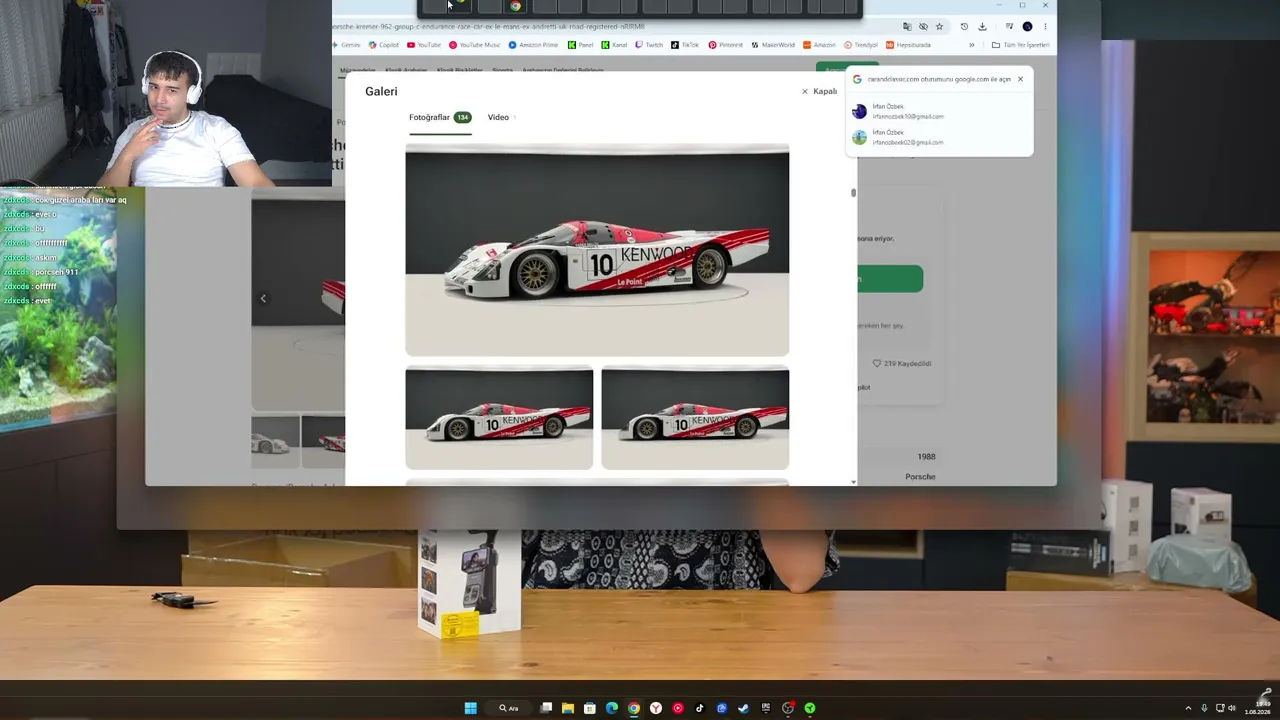
Task: Open the Chrome three-dot menu
Action: [1045, 27]
